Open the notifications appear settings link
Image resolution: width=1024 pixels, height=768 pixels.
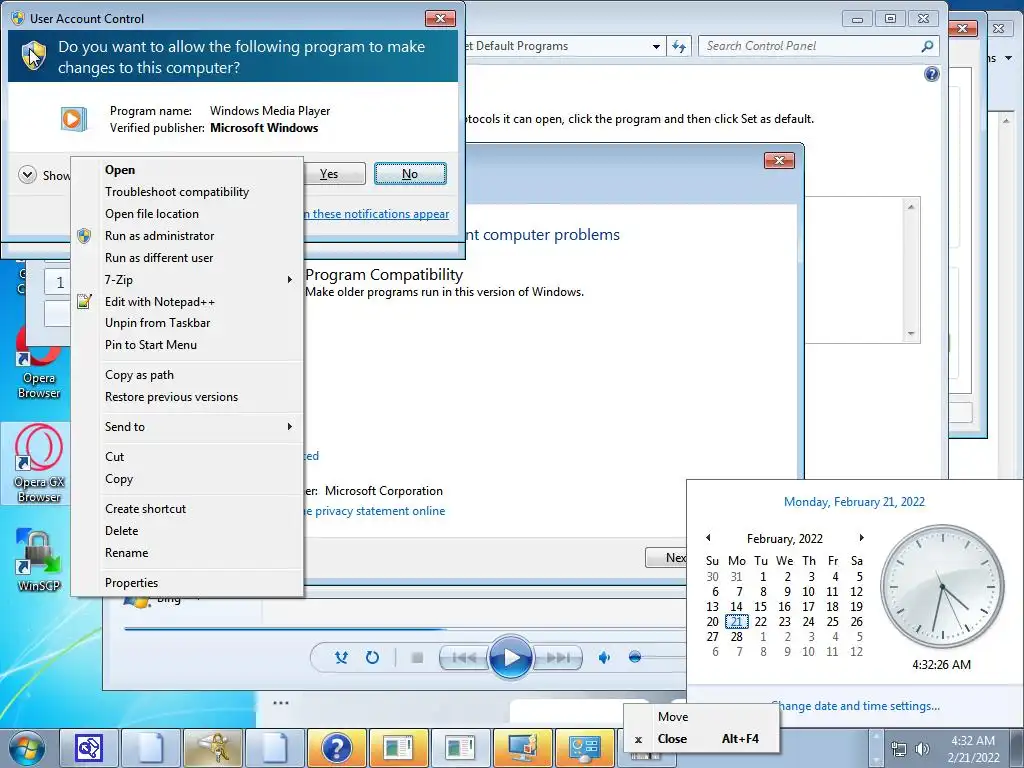[x=377, y=214]
